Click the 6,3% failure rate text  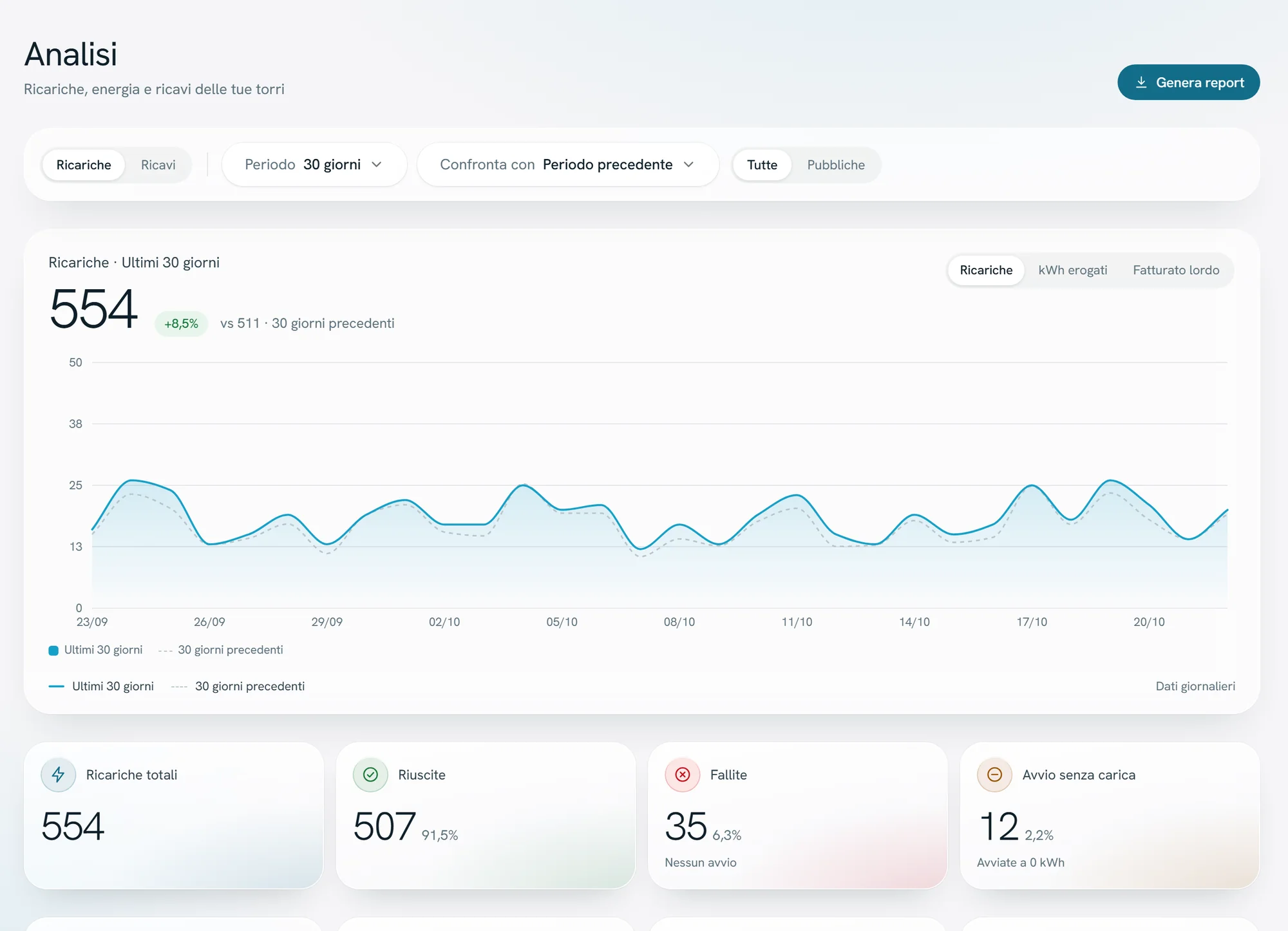tap(727, 835)
